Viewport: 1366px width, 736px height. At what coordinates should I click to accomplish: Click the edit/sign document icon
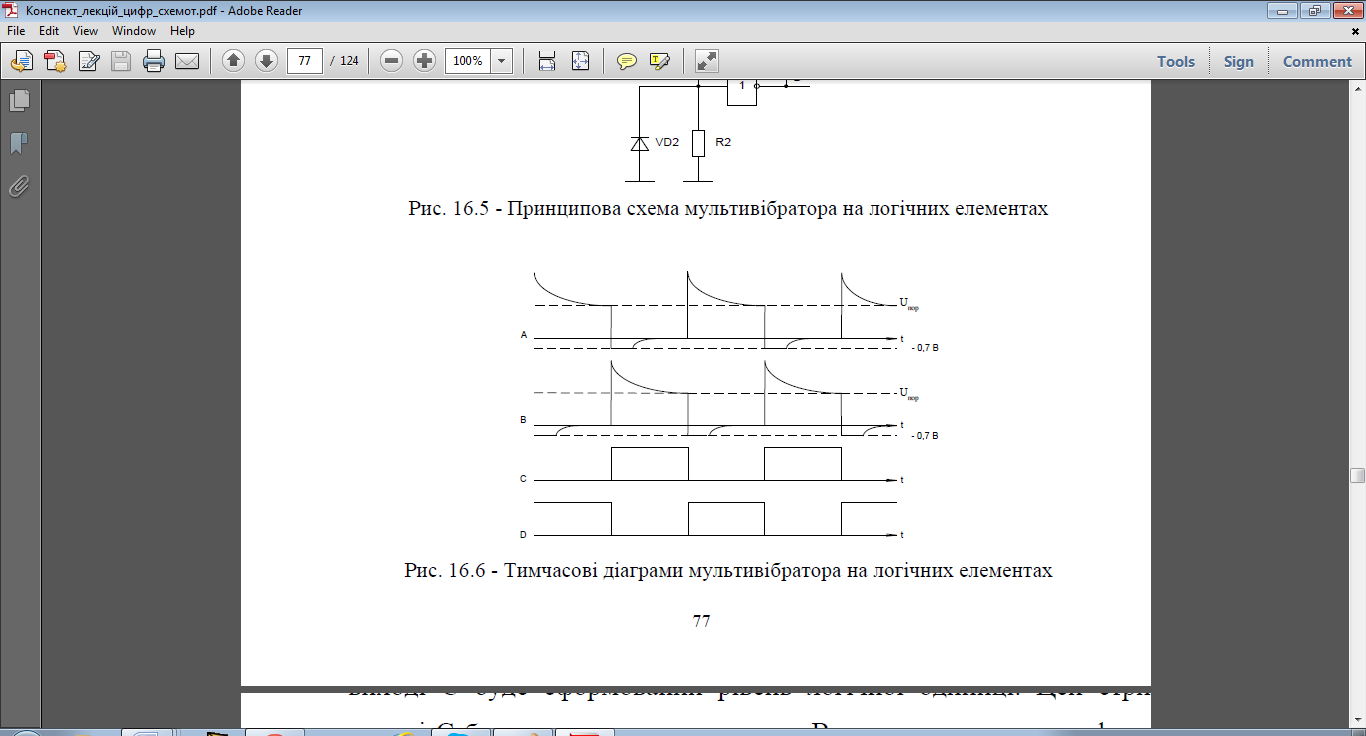[x=88, y=61]
